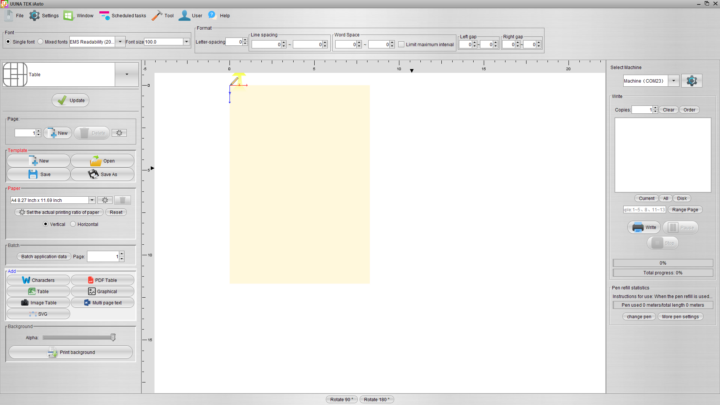The width and height of the screenshot is (720, 405).
Task: Click the Clear button
Action: pos(668,110)
